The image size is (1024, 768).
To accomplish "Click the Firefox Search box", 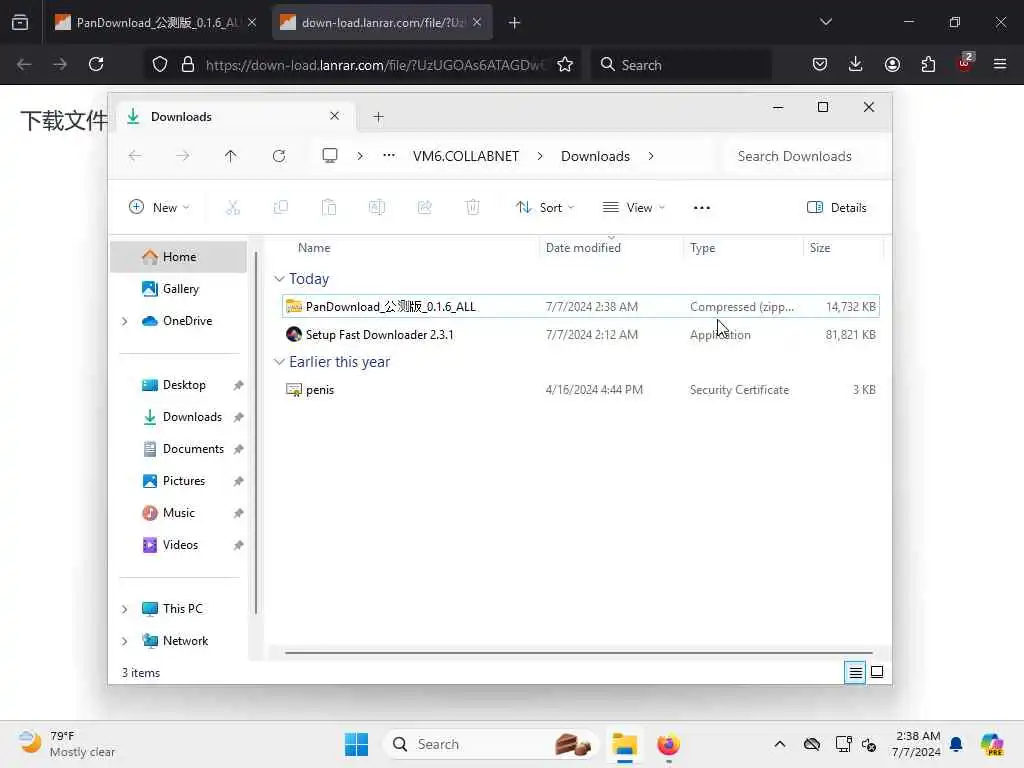I will (681, 64).
